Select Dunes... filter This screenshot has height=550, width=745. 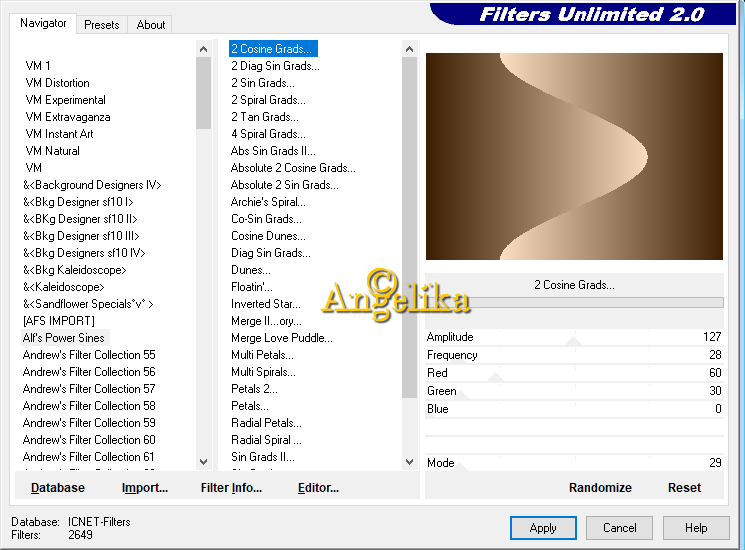click(x=250, y=270)
